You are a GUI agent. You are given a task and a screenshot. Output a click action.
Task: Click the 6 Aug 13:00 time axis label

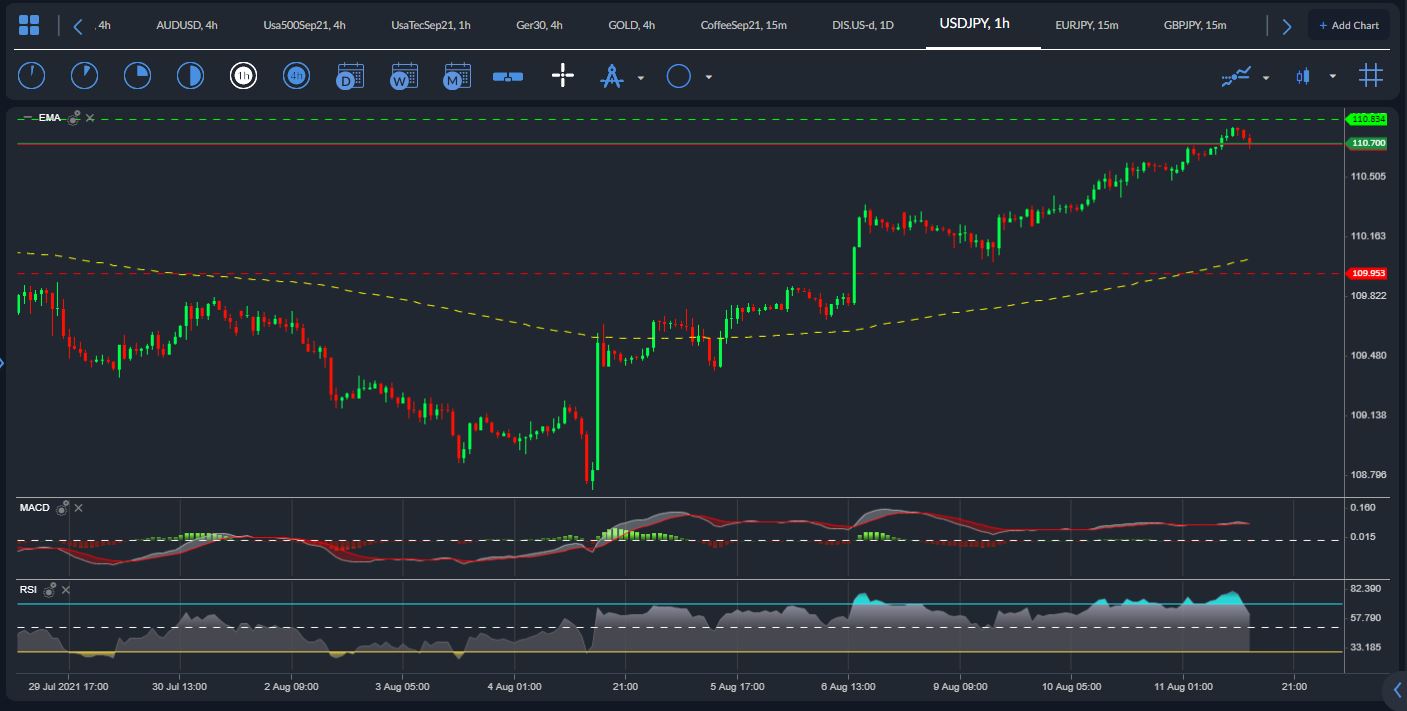[848, 687]
